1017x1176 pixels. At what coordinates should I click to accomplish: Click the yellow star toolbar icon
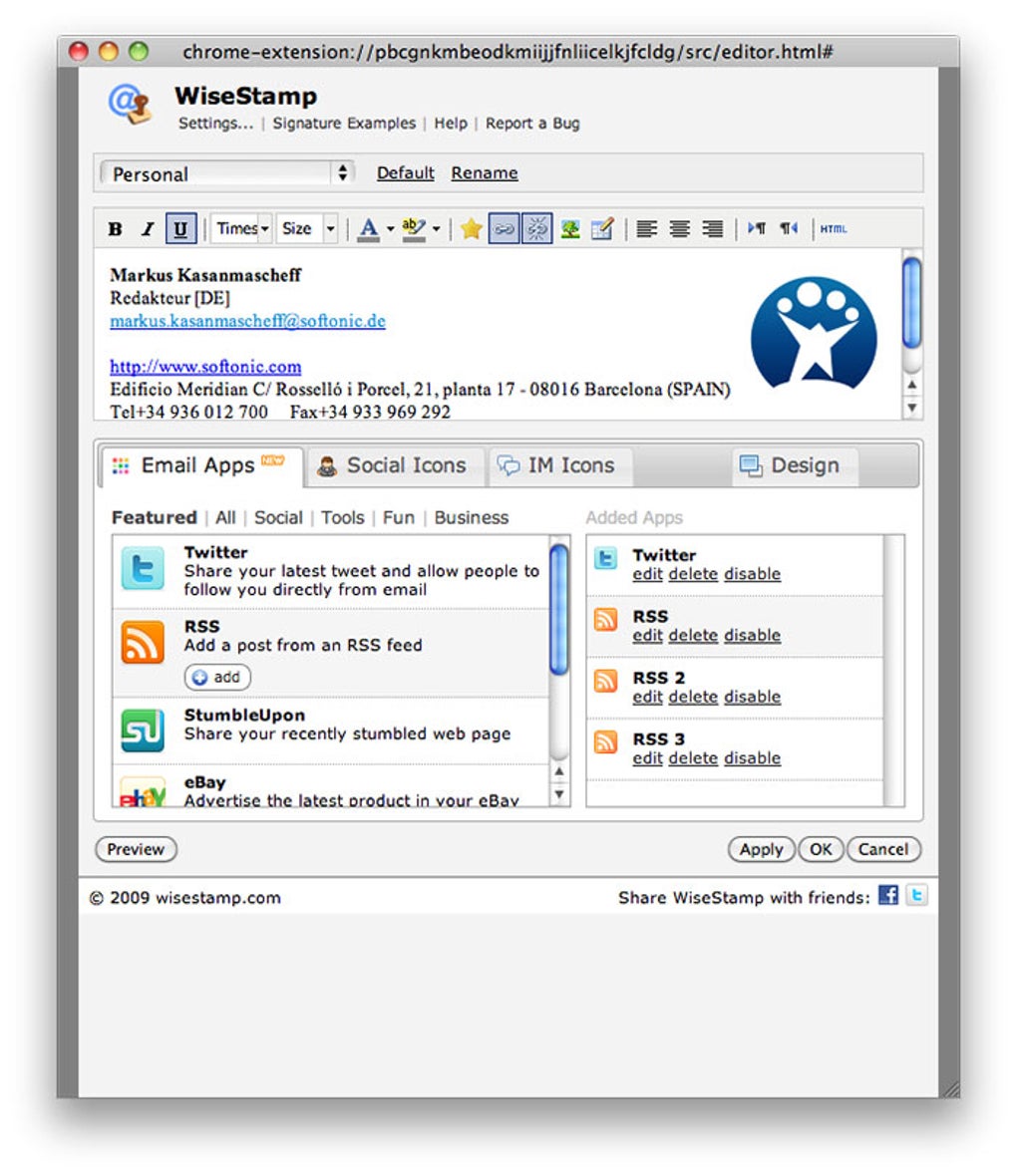471,228
